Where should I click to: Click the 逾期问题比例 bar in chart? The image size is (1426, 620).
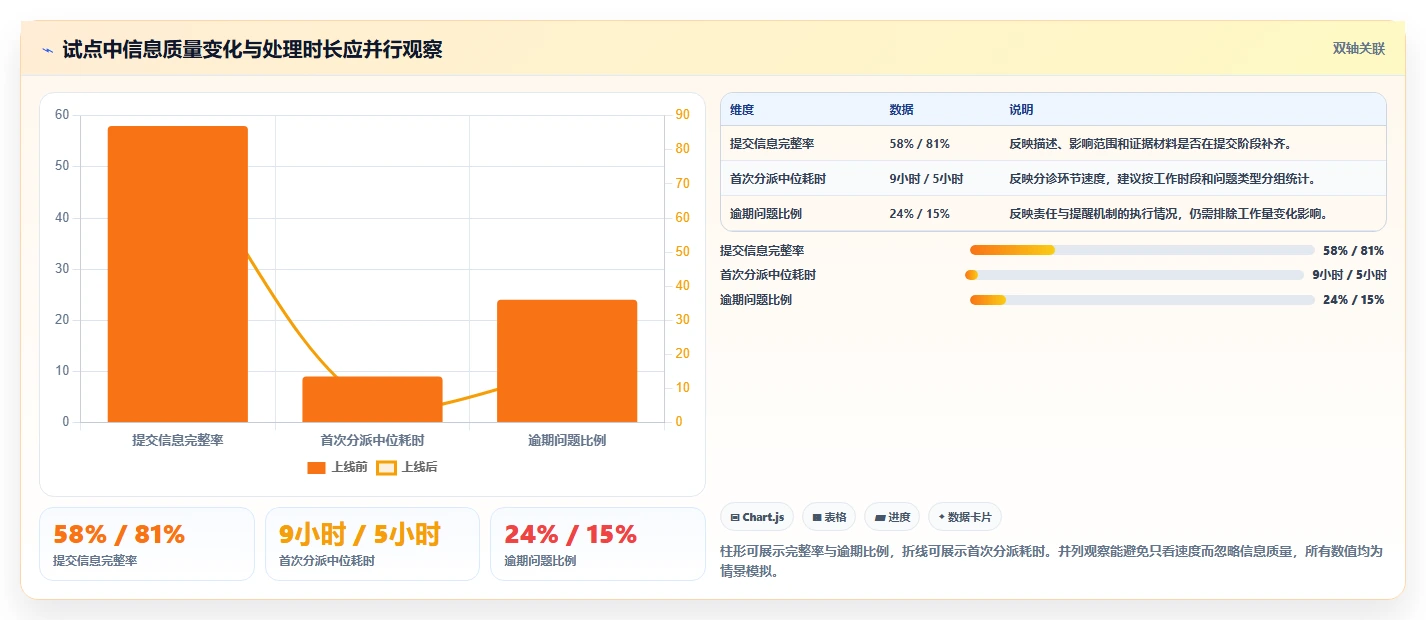point(567,361)
